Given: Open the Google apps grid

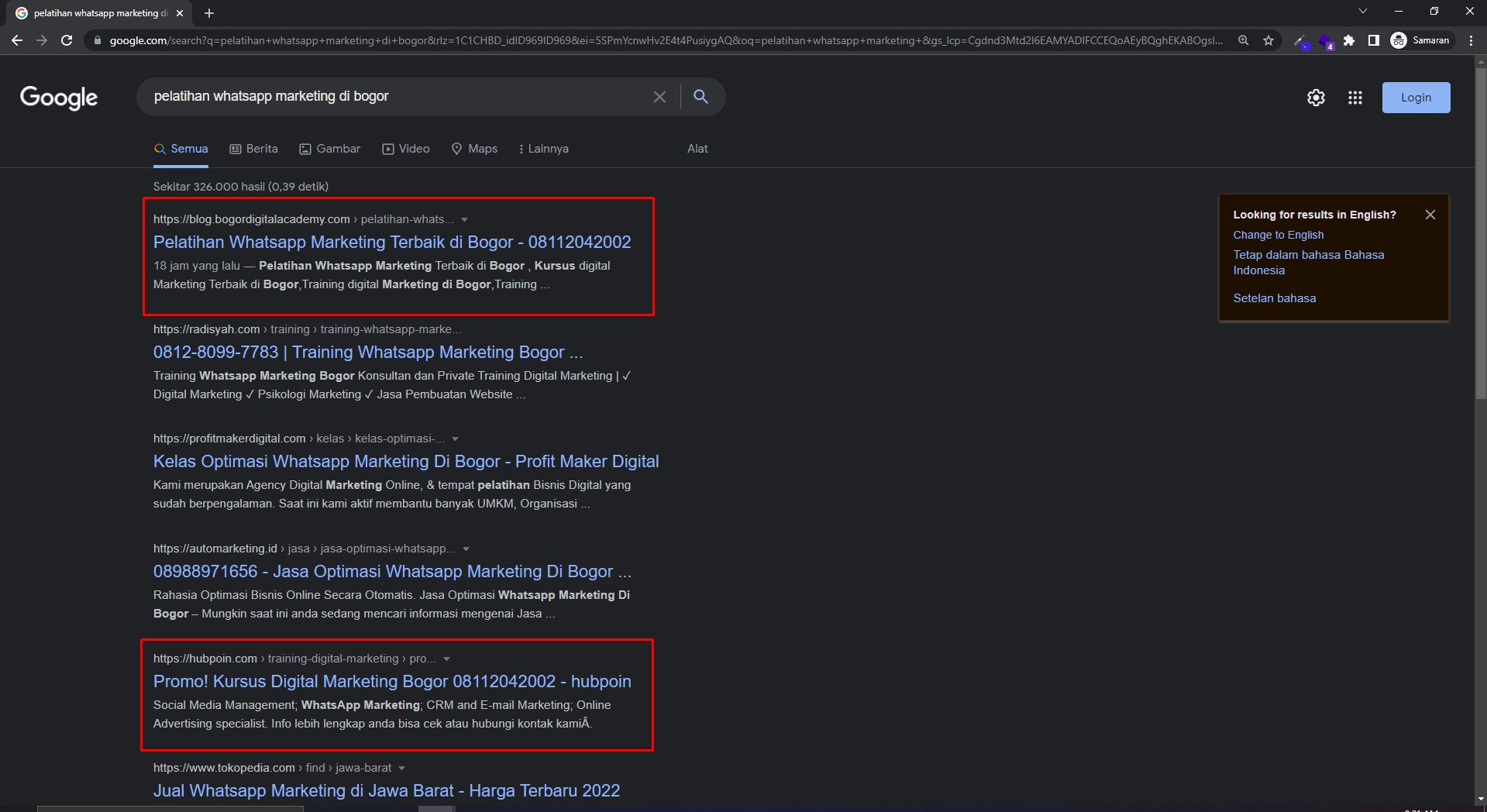Looking at the screenshot, I should coord(1354,98).
